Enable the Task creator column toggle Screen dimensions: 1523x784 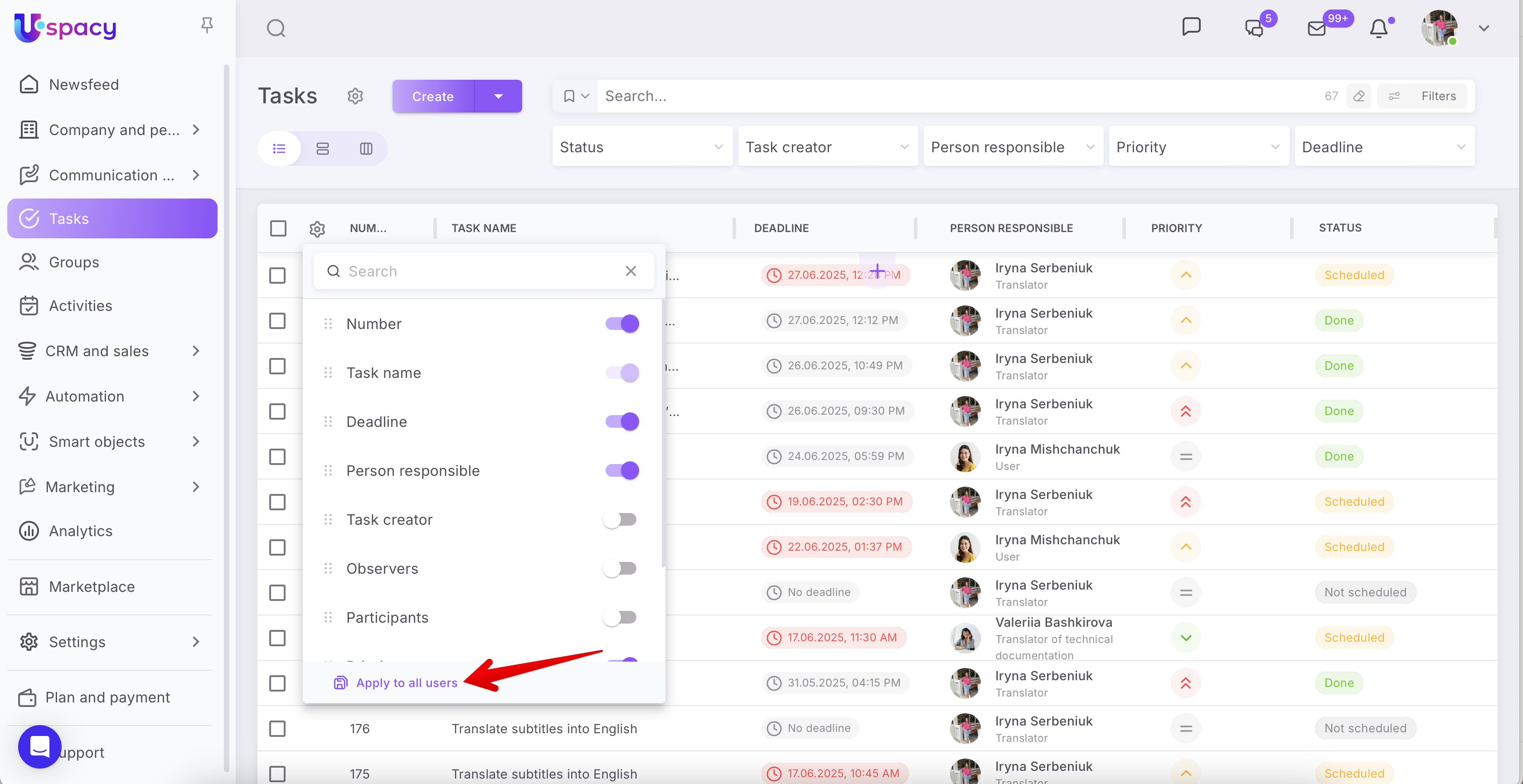620,520
